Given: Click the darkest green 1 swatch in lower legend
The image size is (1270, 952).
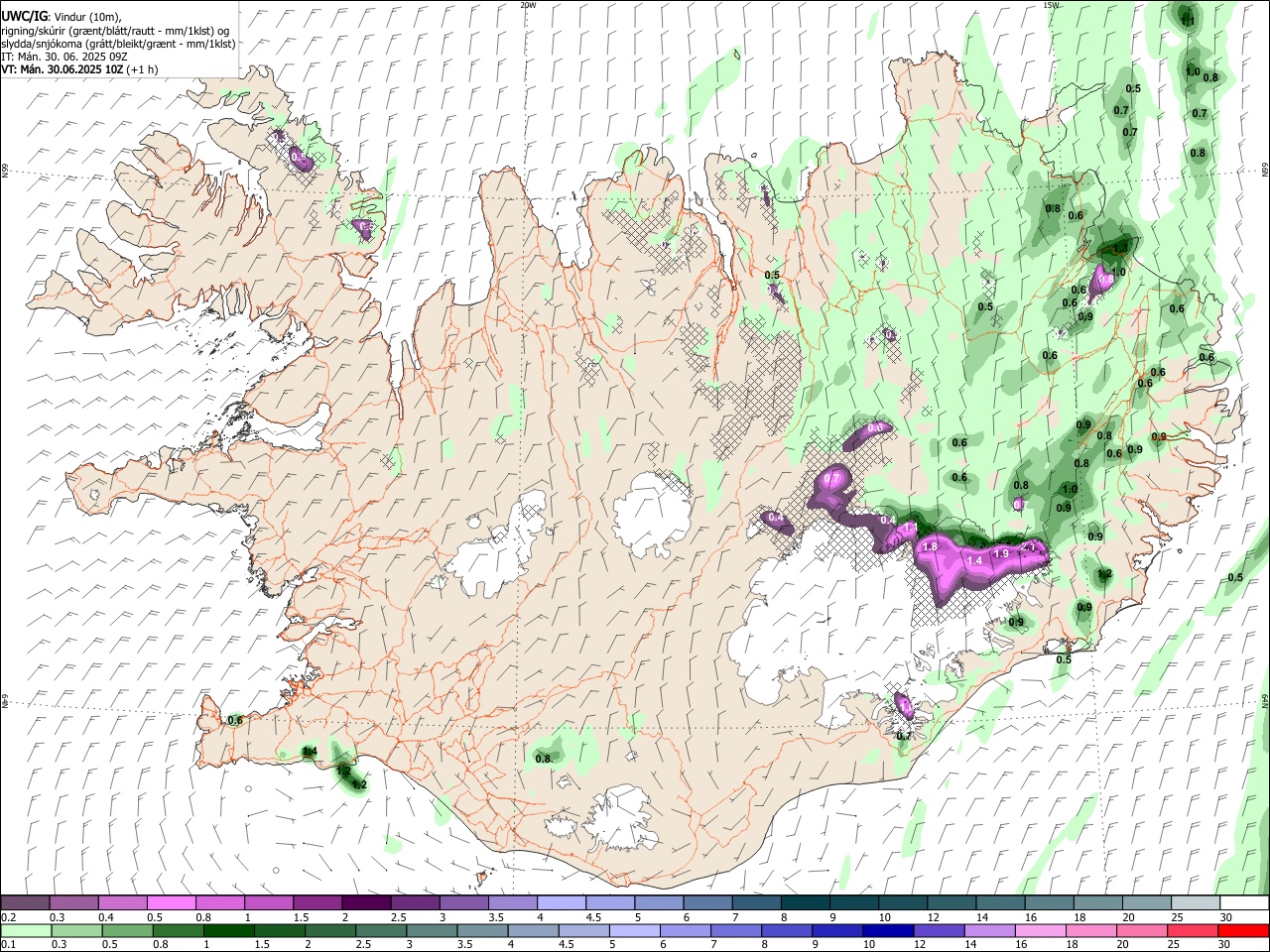Looking at the screenshot, I should point(229,931).
